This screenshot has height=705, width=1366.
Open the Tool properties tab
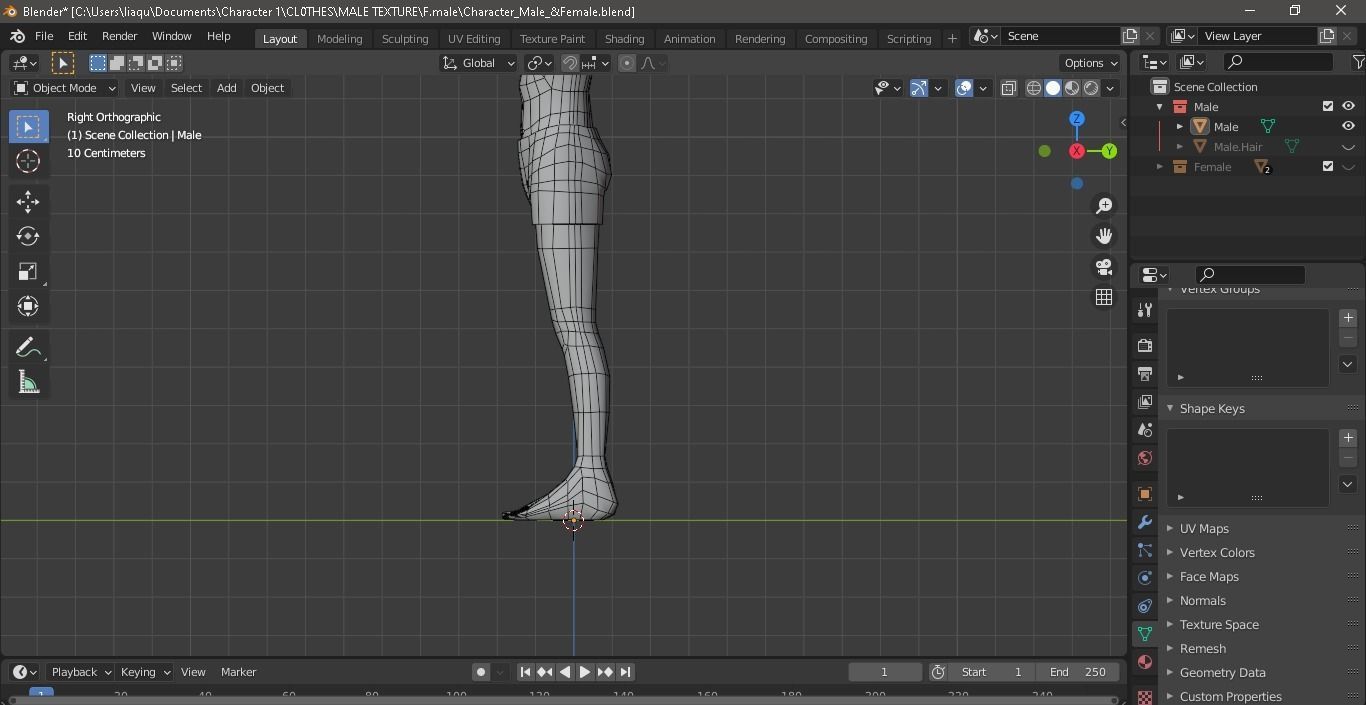1145,310
